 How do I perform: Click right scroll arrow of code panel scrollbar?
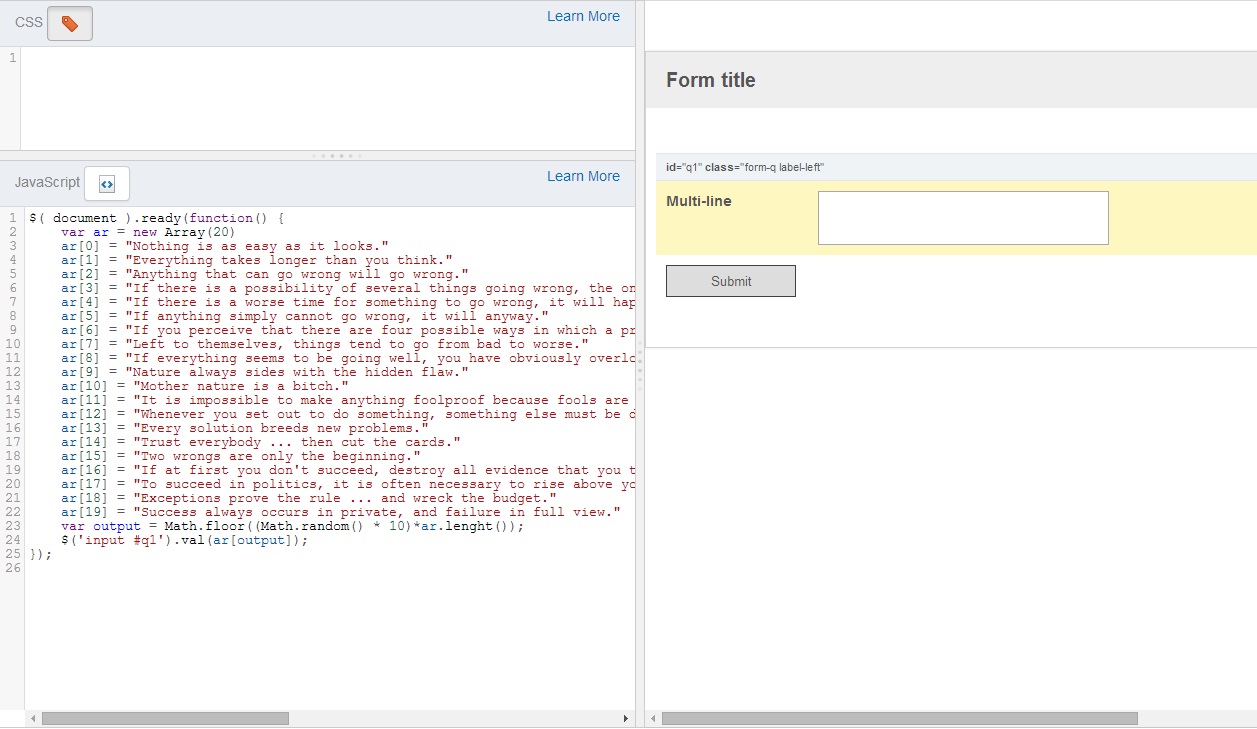(x=626, y=718)
